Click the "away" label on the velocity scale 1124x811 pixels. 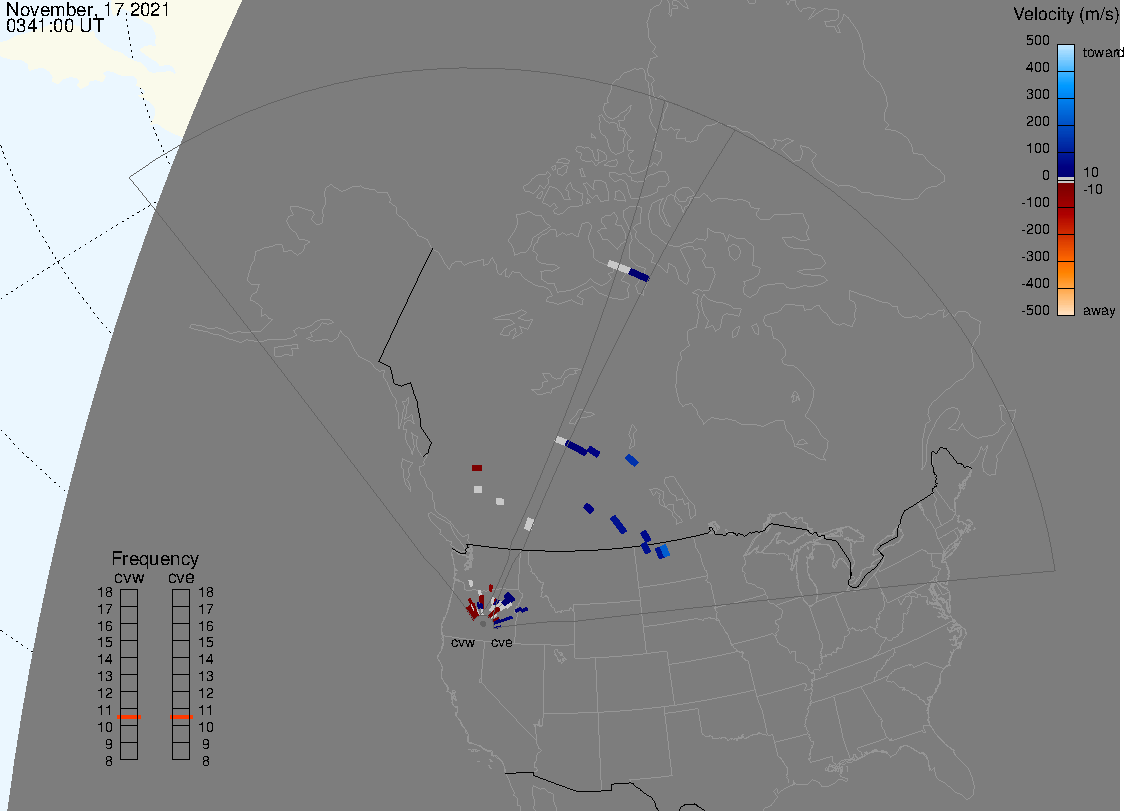point(1099,310)
